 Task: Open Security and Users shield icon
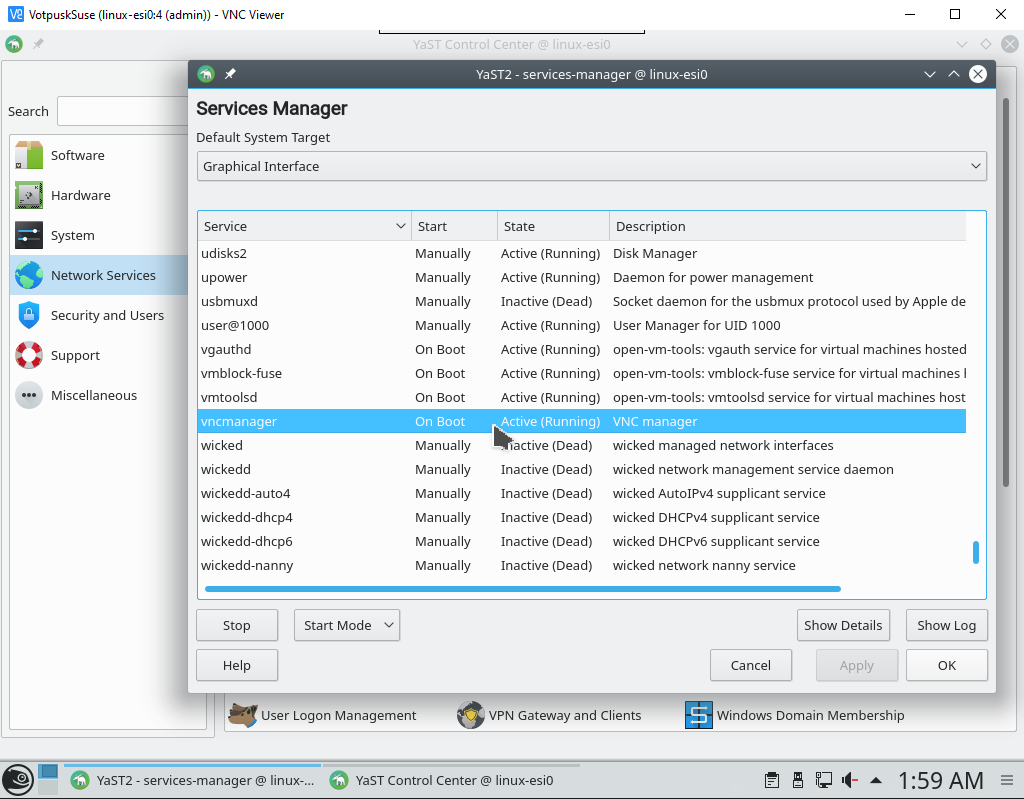click(x=29, y=315)
